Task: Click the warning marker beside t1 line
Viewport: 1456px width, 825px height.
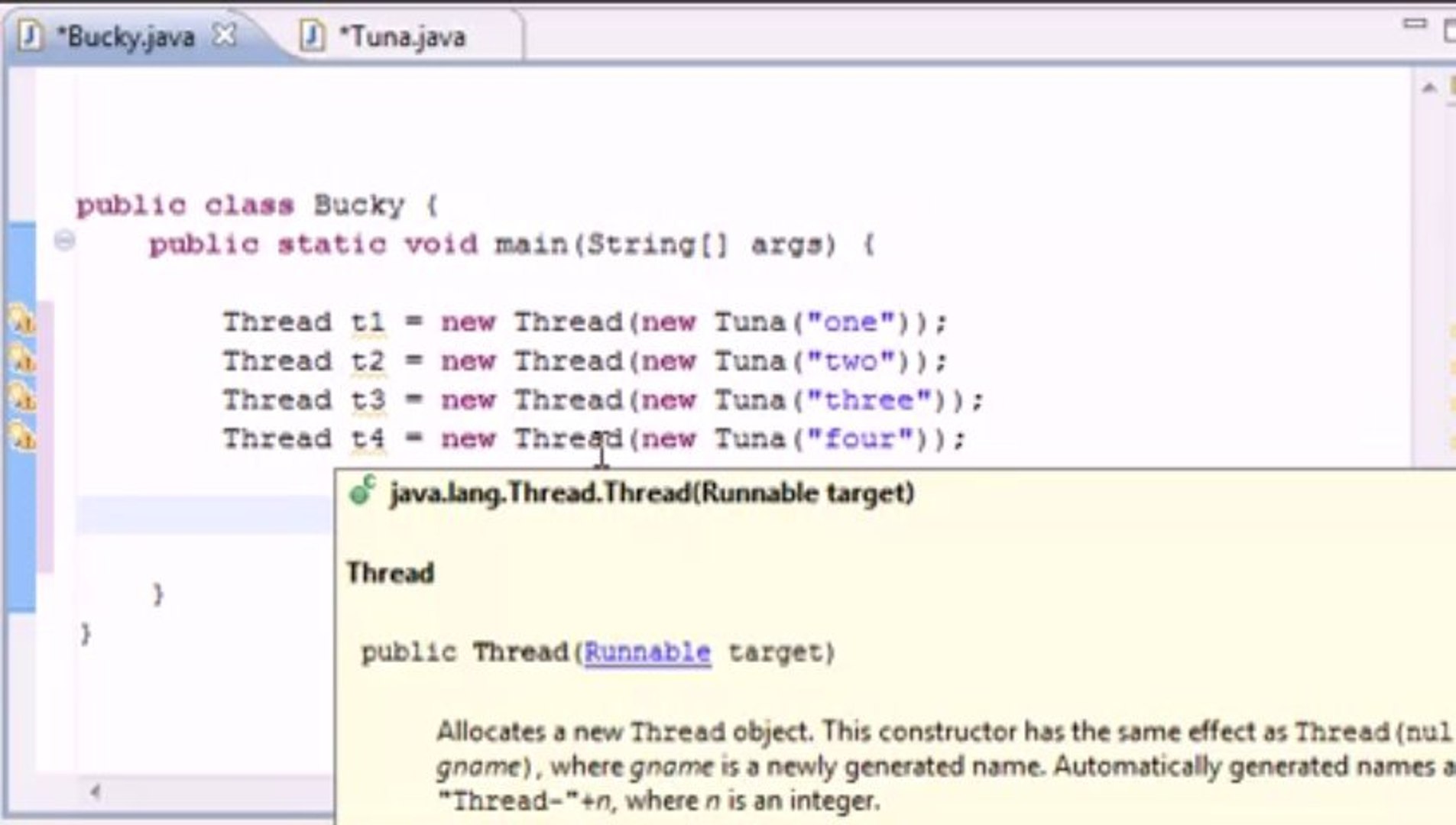Action: click(x=22, y=320)
